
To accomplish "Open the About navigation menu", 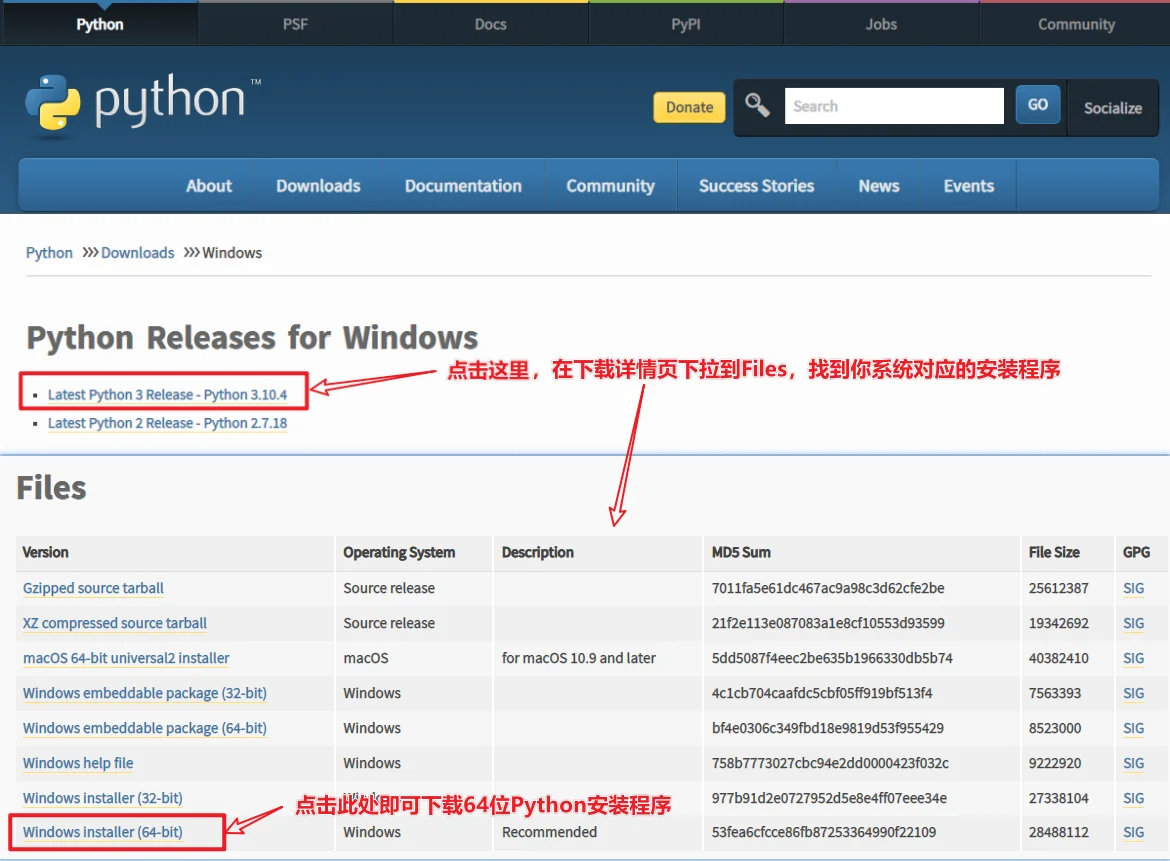I will point(209,186).
